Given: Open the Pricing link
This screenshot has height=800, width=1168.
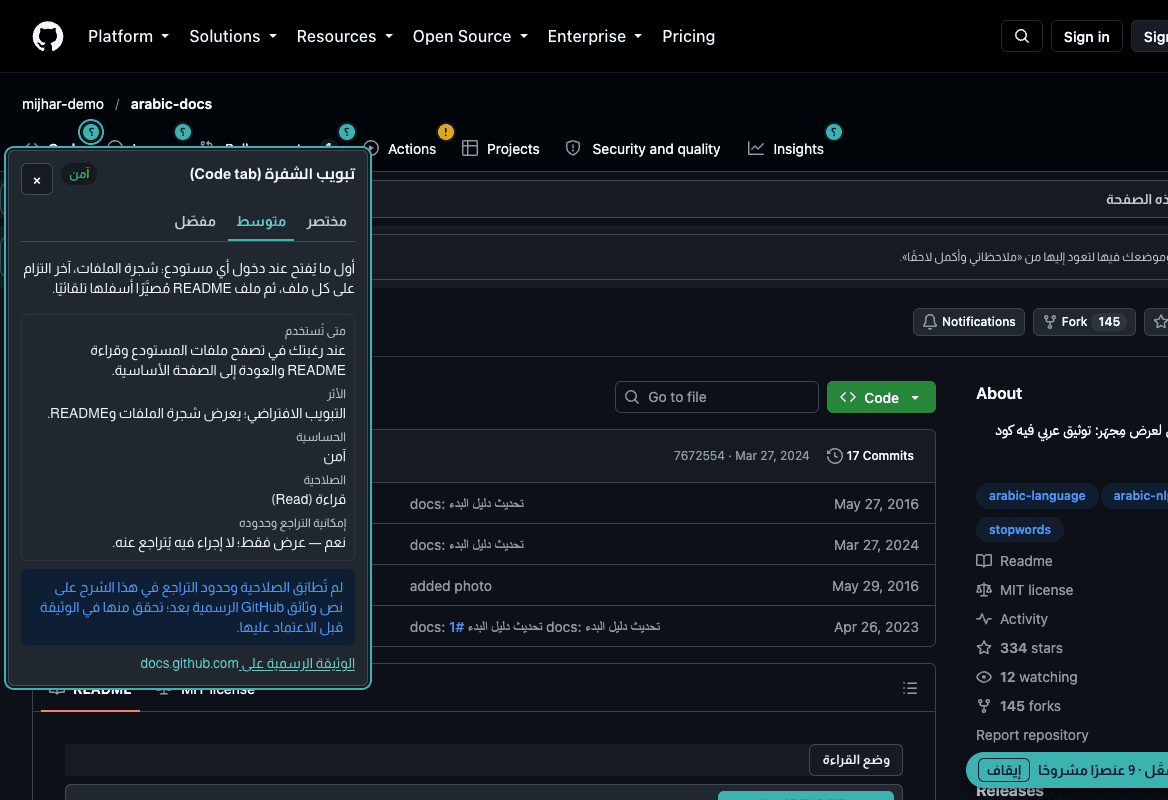Looking at the screenshot, I should pyautogui.click(x=688, y=36).
